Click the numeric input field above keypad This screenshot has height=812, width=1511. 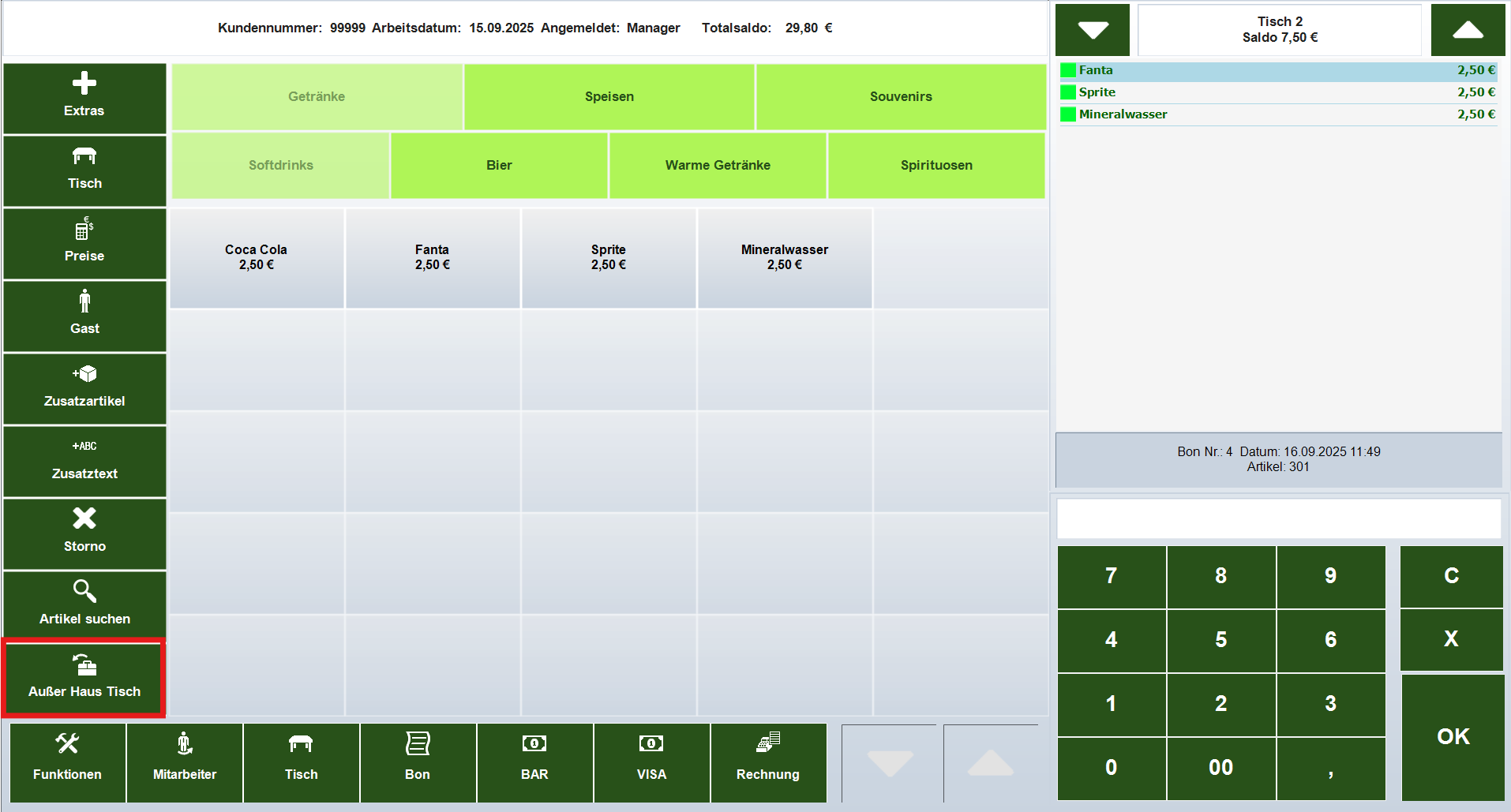point(1279,518)
